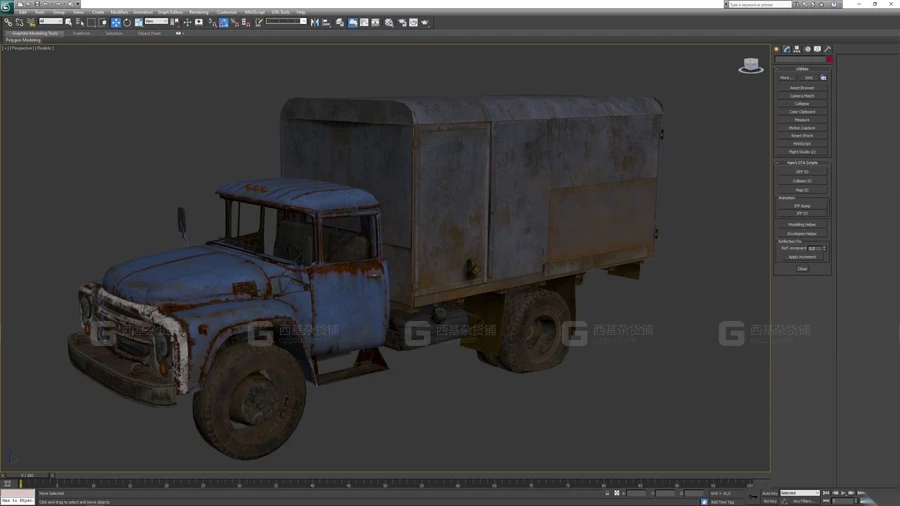Image resolution: width=900 pixels, height=506 pixels.
Task: Collapse the Kam's GTA Scripts rollout
Action: click(x=802, y=163)
